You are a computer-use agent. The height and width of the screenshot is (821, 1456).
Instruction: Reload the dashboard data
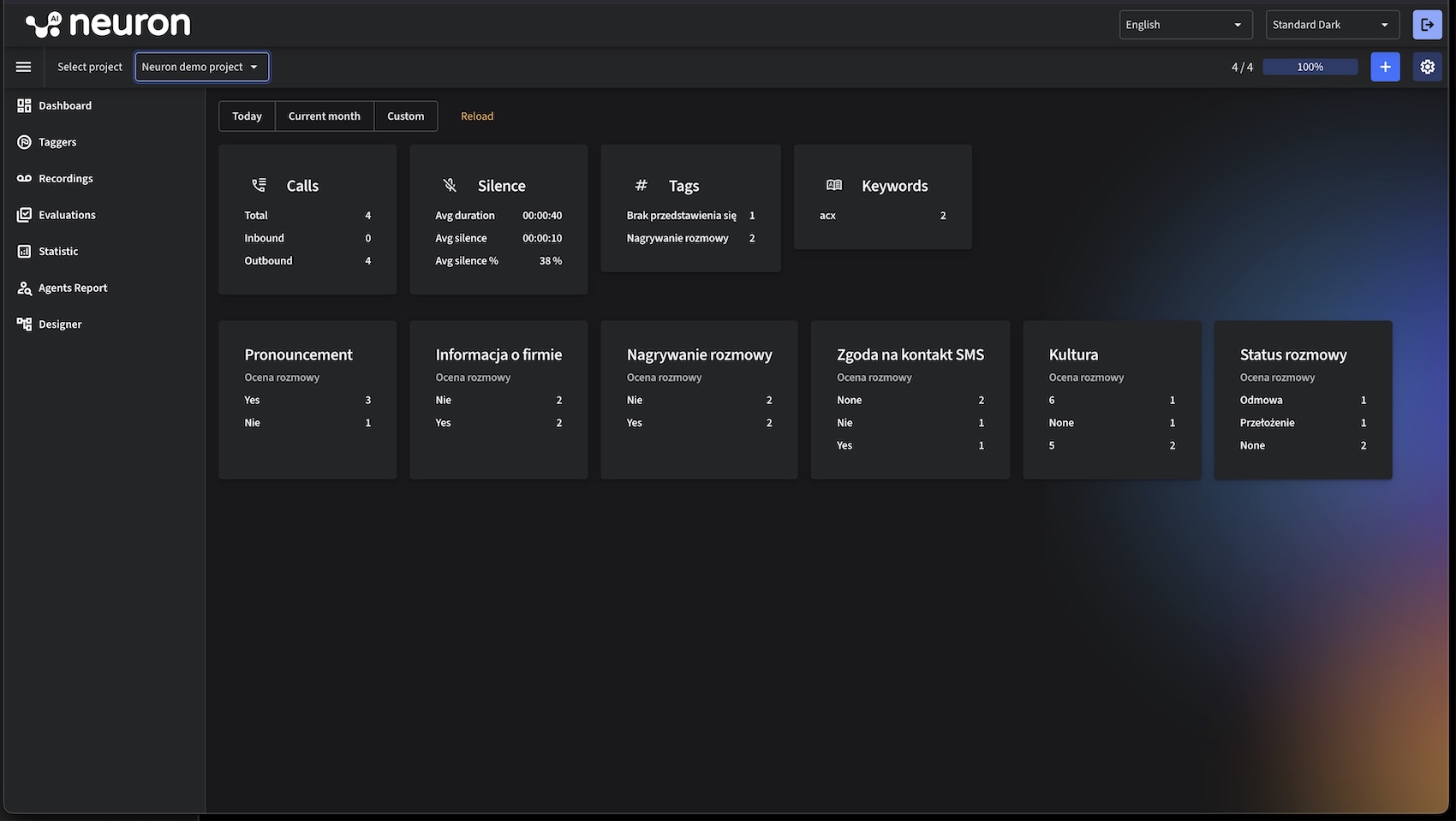[x=477, y=116]
